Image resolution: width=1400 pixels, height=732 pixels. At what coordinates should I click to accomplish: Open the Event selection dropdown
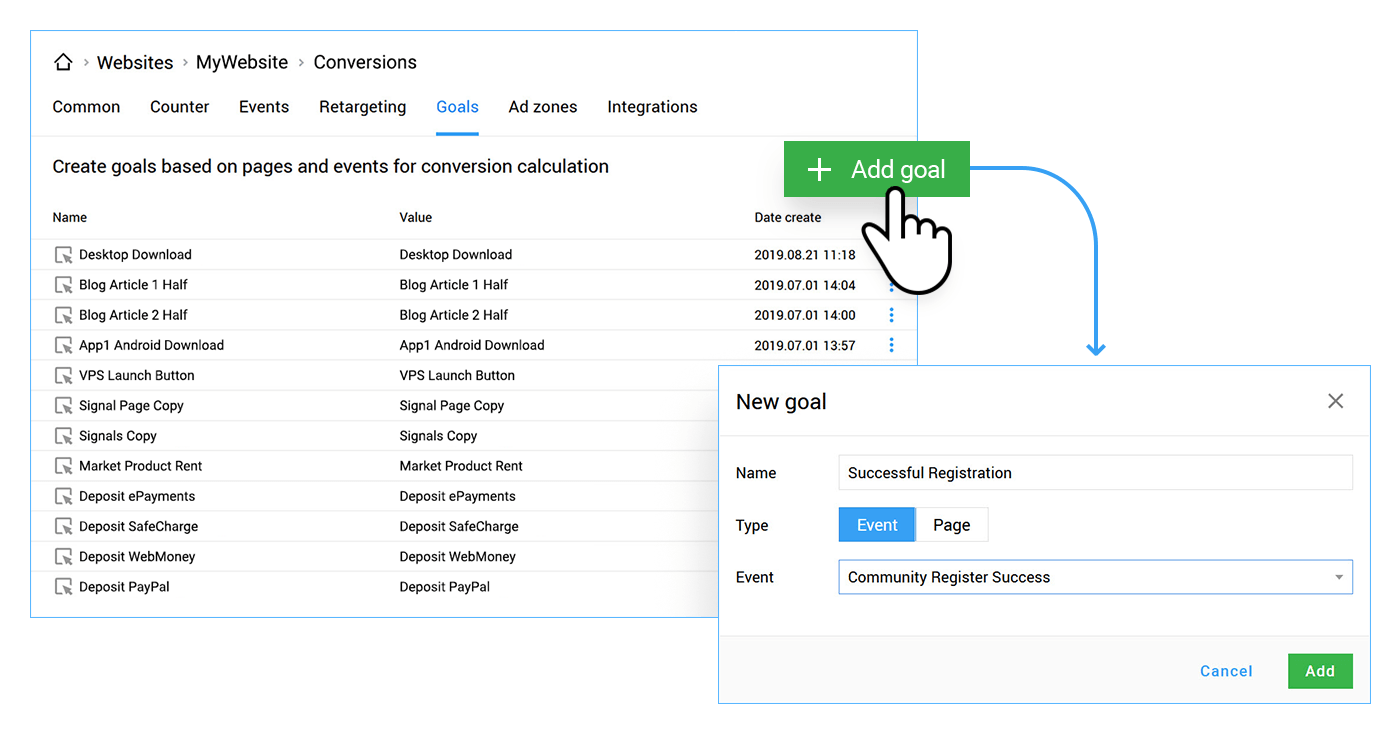[1095, 577]
